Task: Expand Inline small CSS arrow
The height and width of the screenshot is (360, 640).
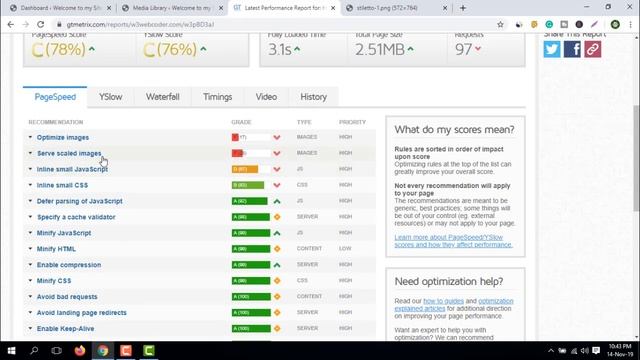Action: click(x=30, y=185)
